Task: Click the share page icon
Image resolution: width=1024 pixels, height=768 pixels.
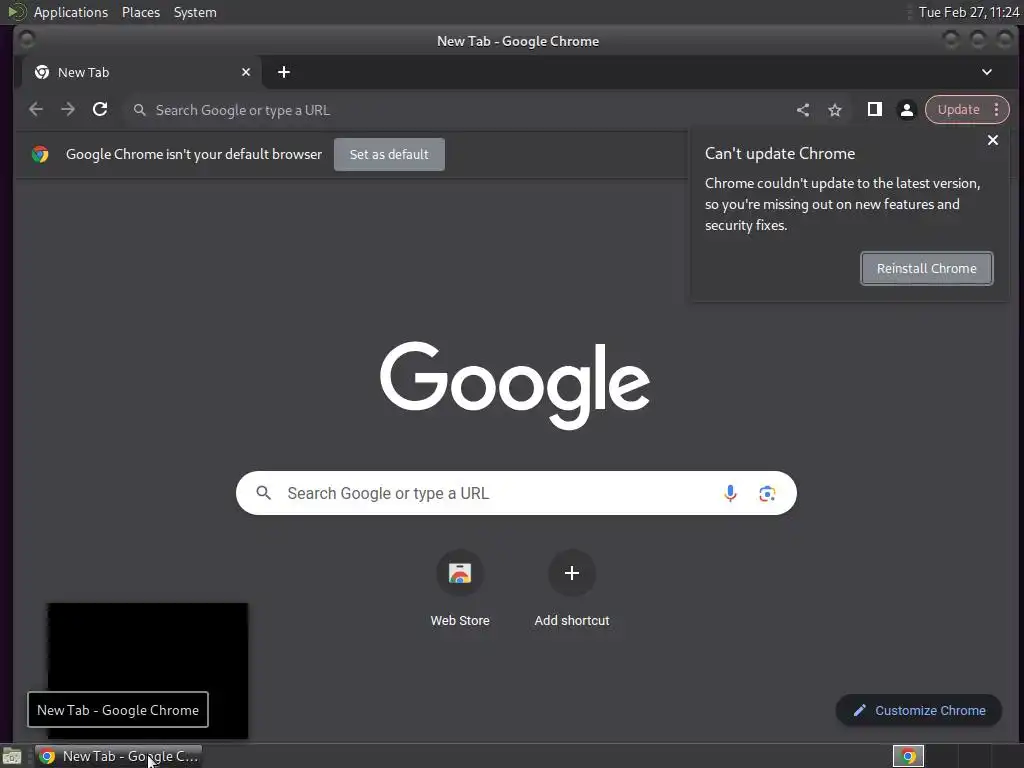Action: [803, 110]
